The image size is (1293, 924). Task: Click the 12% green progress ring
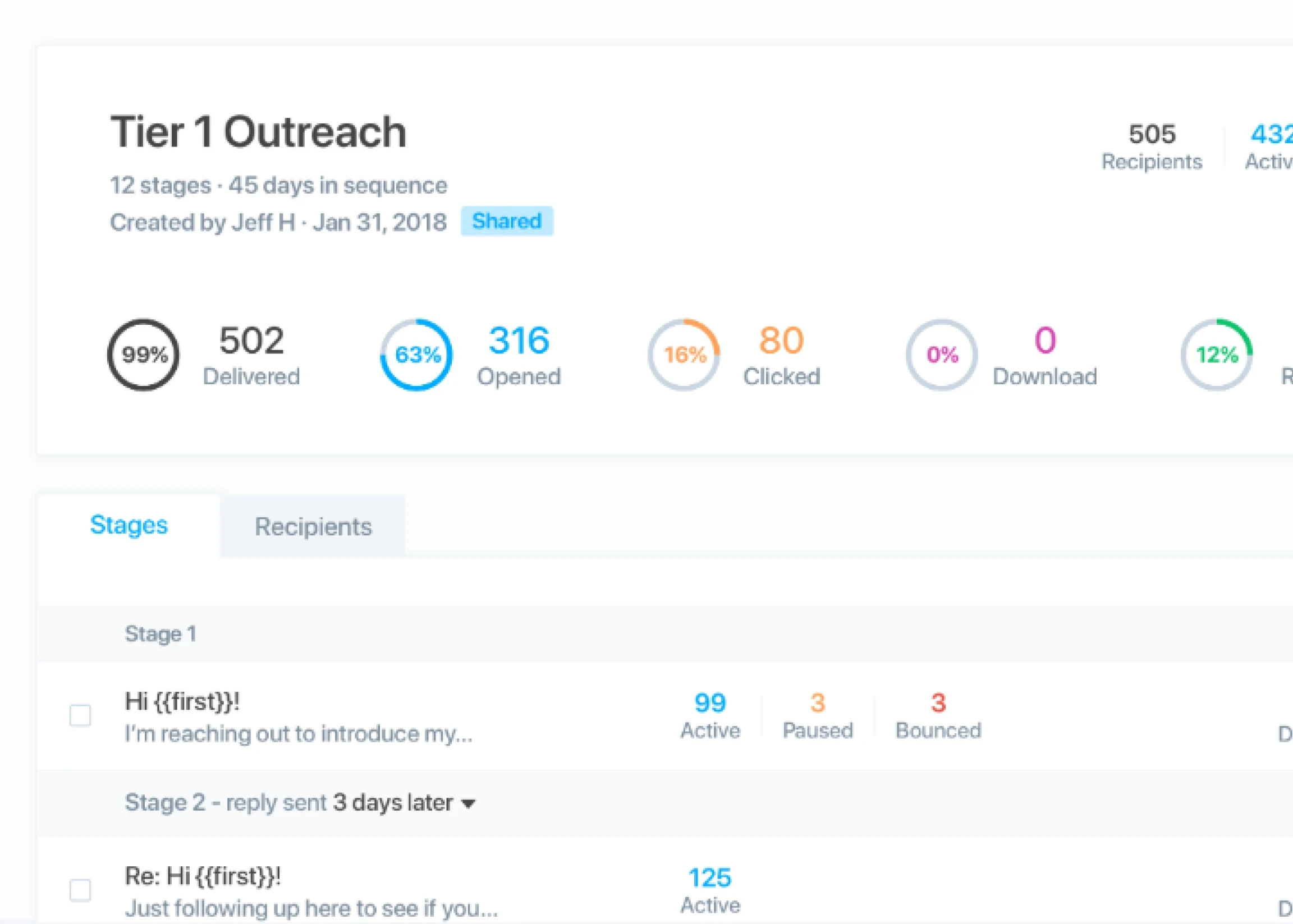tap(1216, 355)
